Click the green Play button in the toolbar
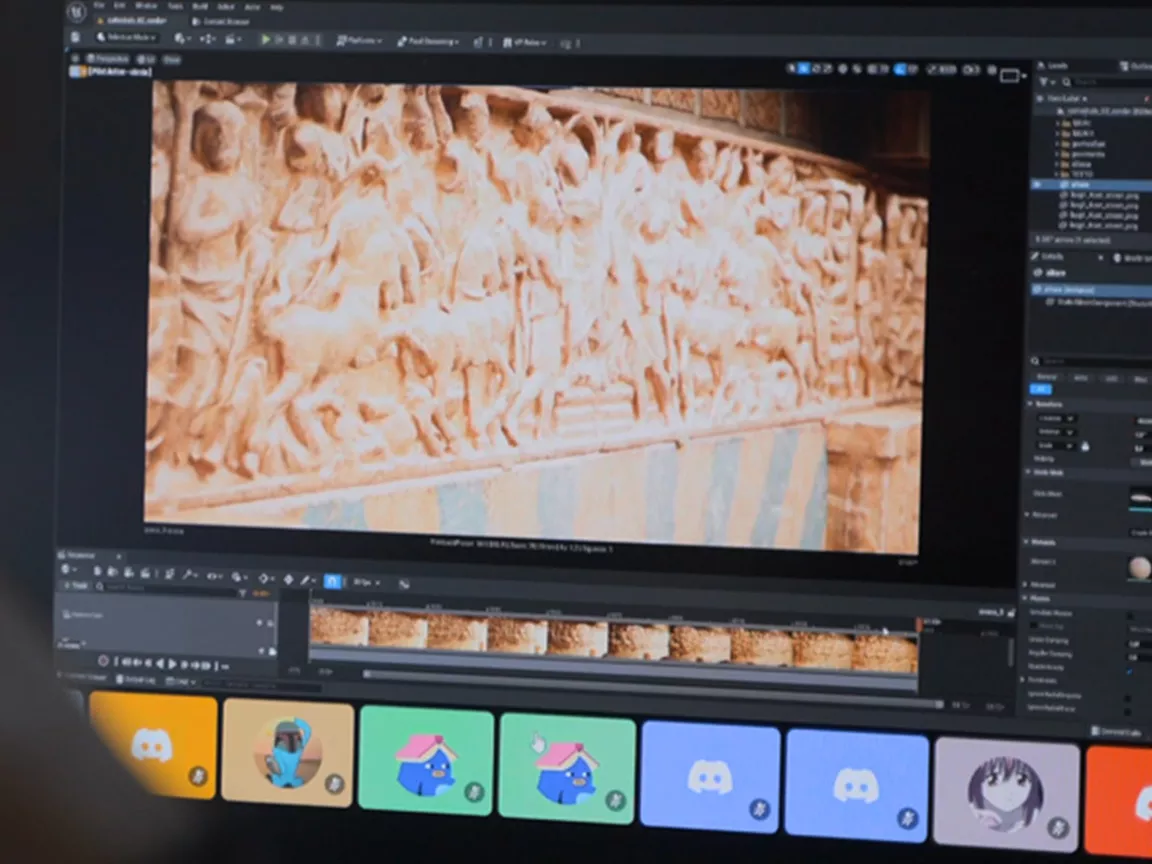This screenshot has height=864, width=1152. tap(265, 40)
